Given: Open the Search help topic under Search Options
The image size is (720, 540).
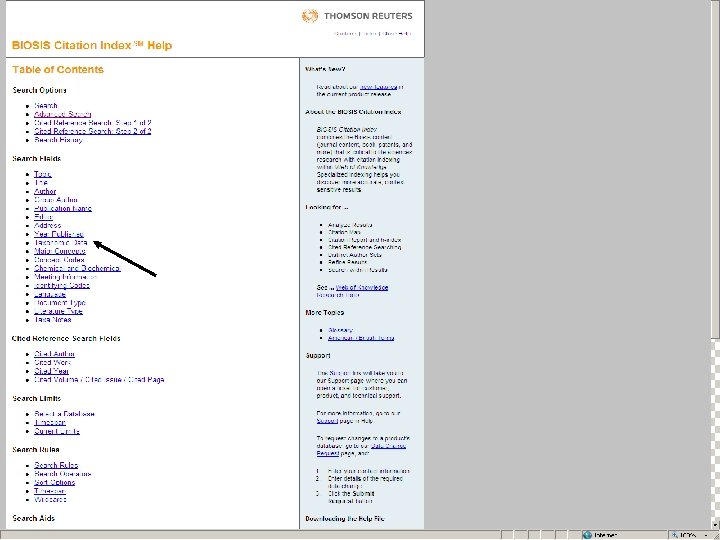Looking at the screenshot, I should [45, 106].
